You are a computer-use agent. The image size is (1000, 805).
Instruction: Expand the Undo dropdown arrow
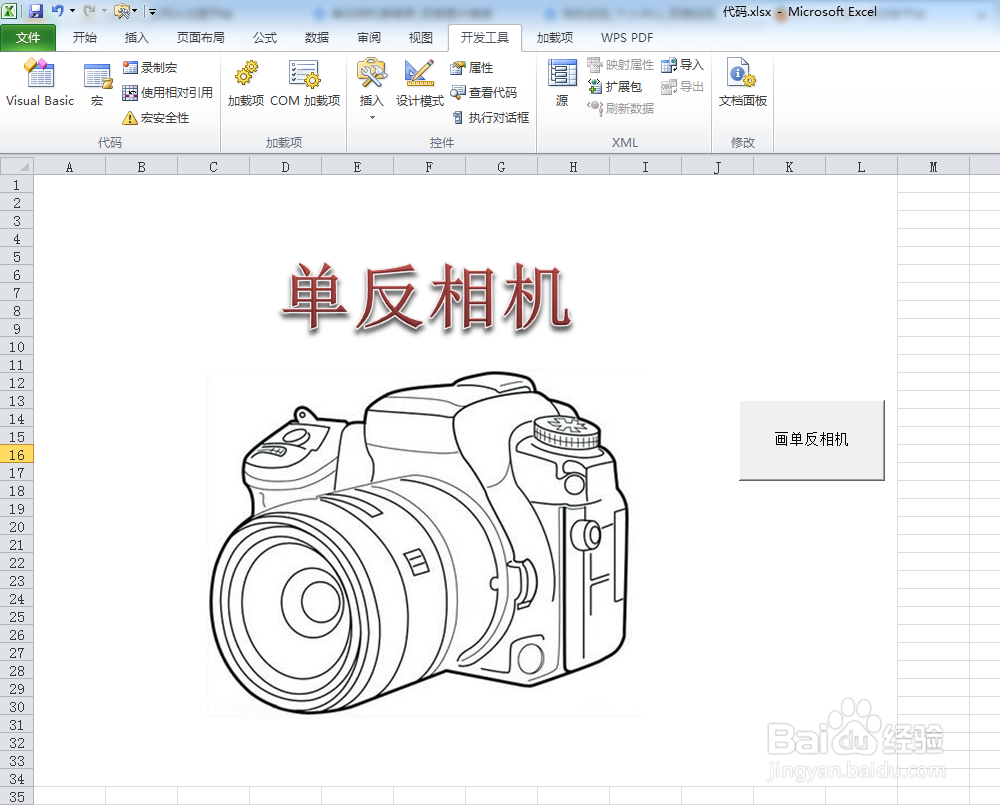point(70,11)
